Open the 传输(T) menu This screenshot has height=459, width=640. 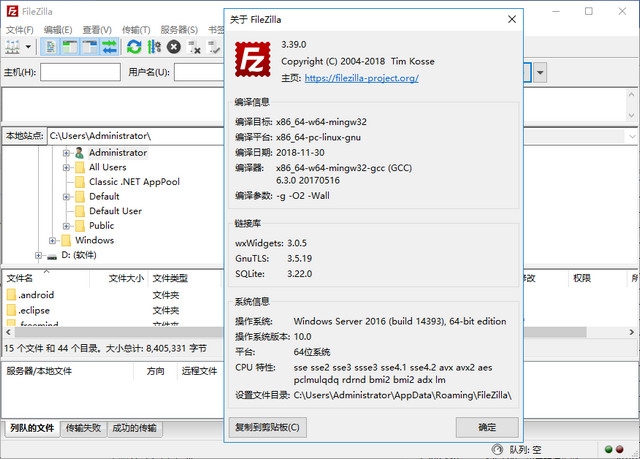[136, 30]
